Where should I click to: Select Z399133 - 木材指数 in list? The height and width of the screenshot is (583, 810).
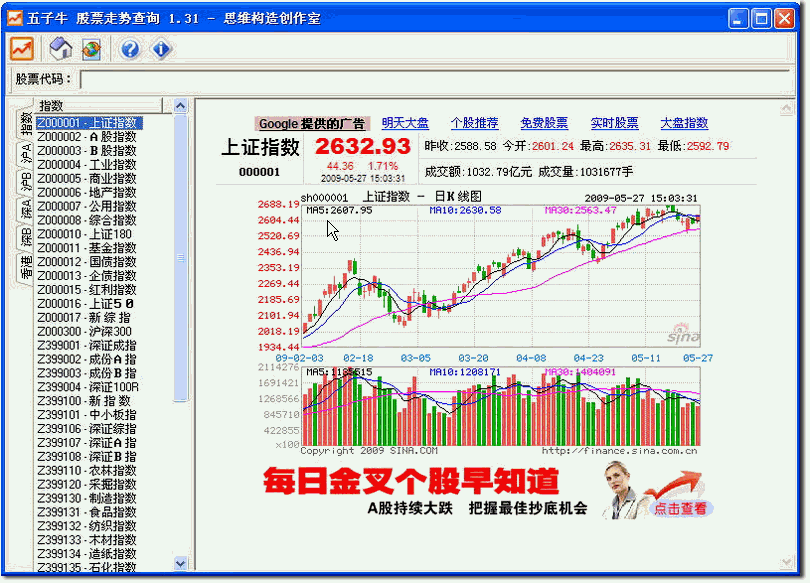point(87,541)
